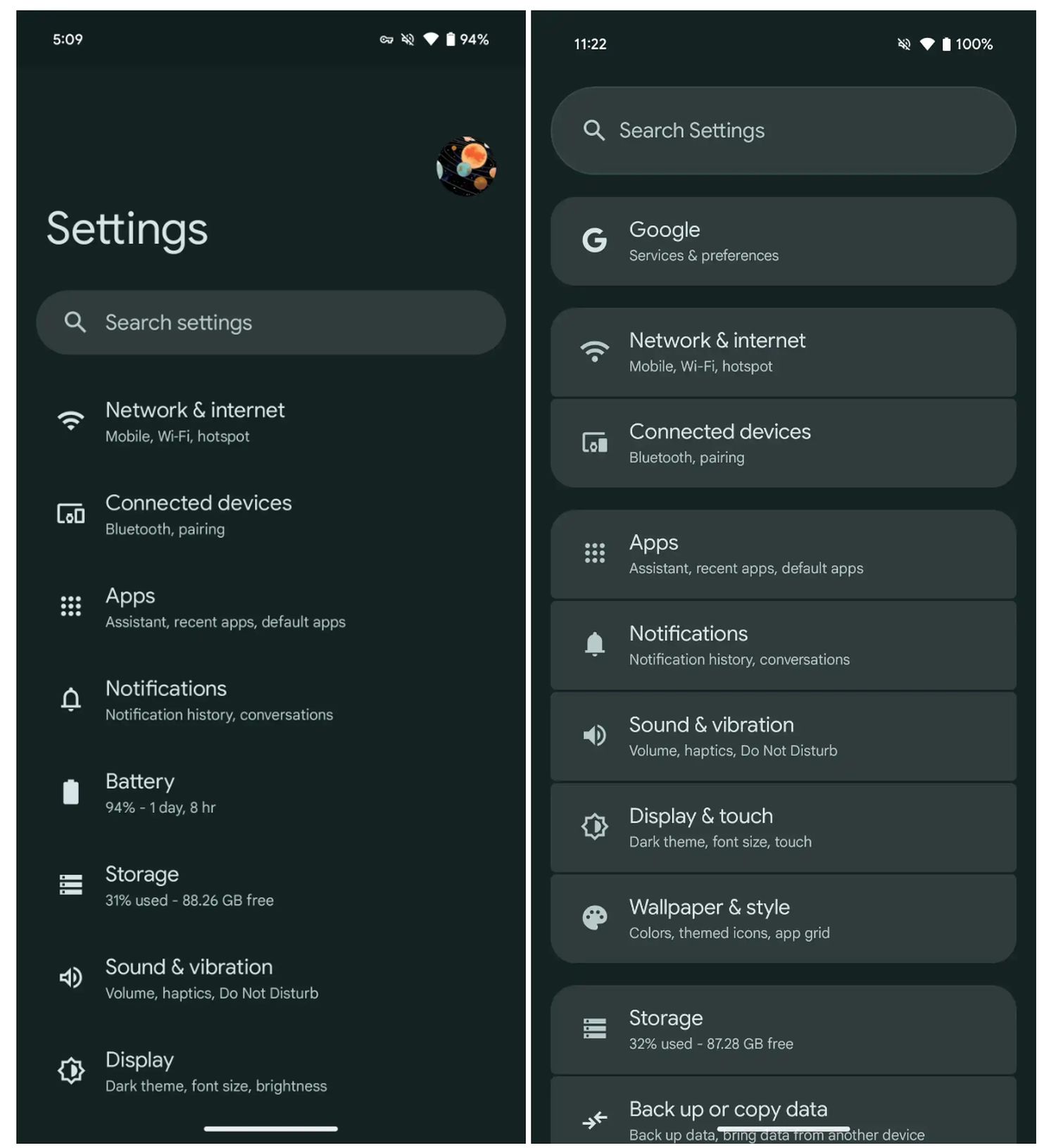This screenshot has height=1148, width=1056.
Task: Open the planets profile avatar
Action: pyautogui.click(x=467, y=167)
